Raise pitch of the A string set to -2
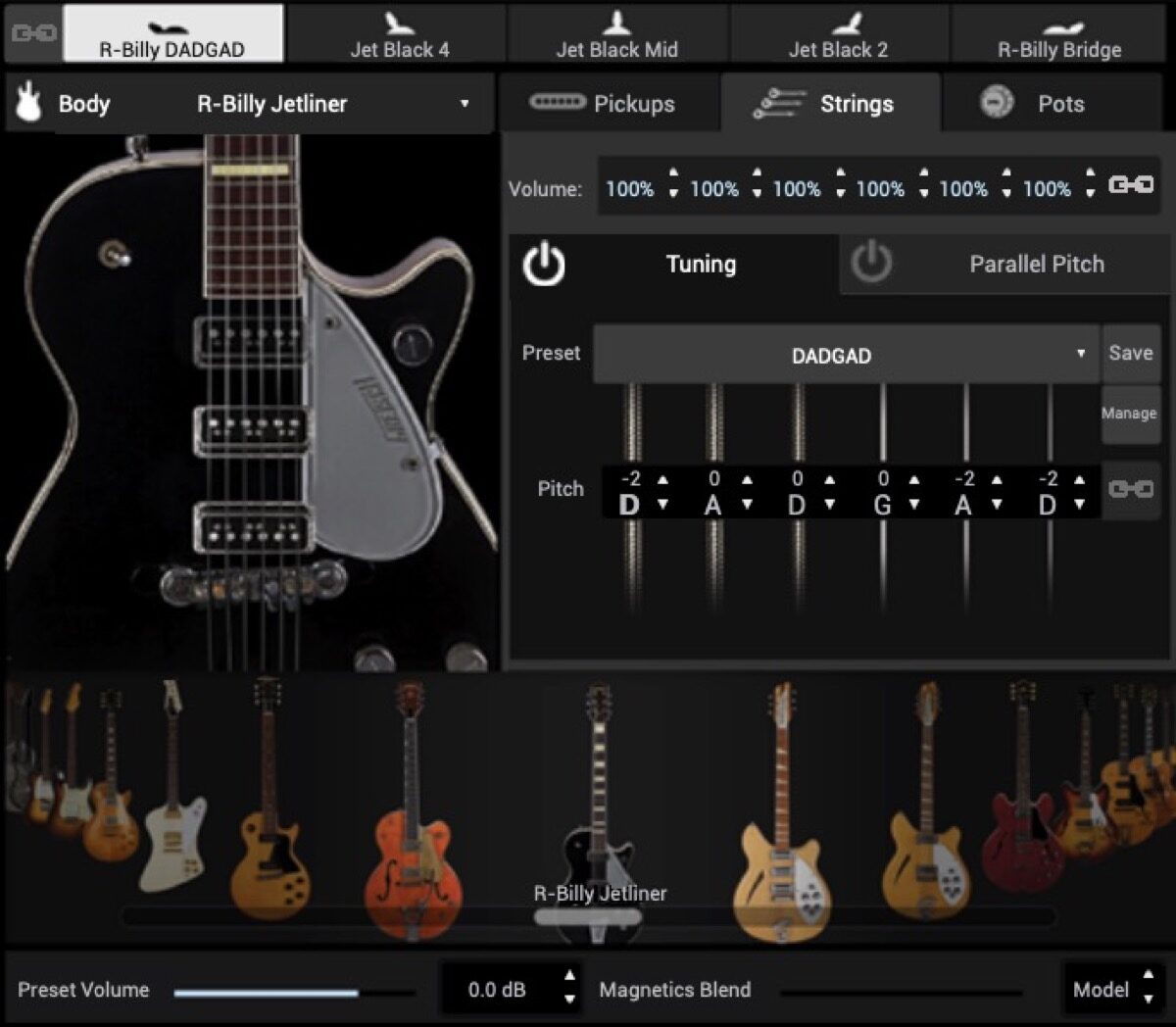 (997, 479)
